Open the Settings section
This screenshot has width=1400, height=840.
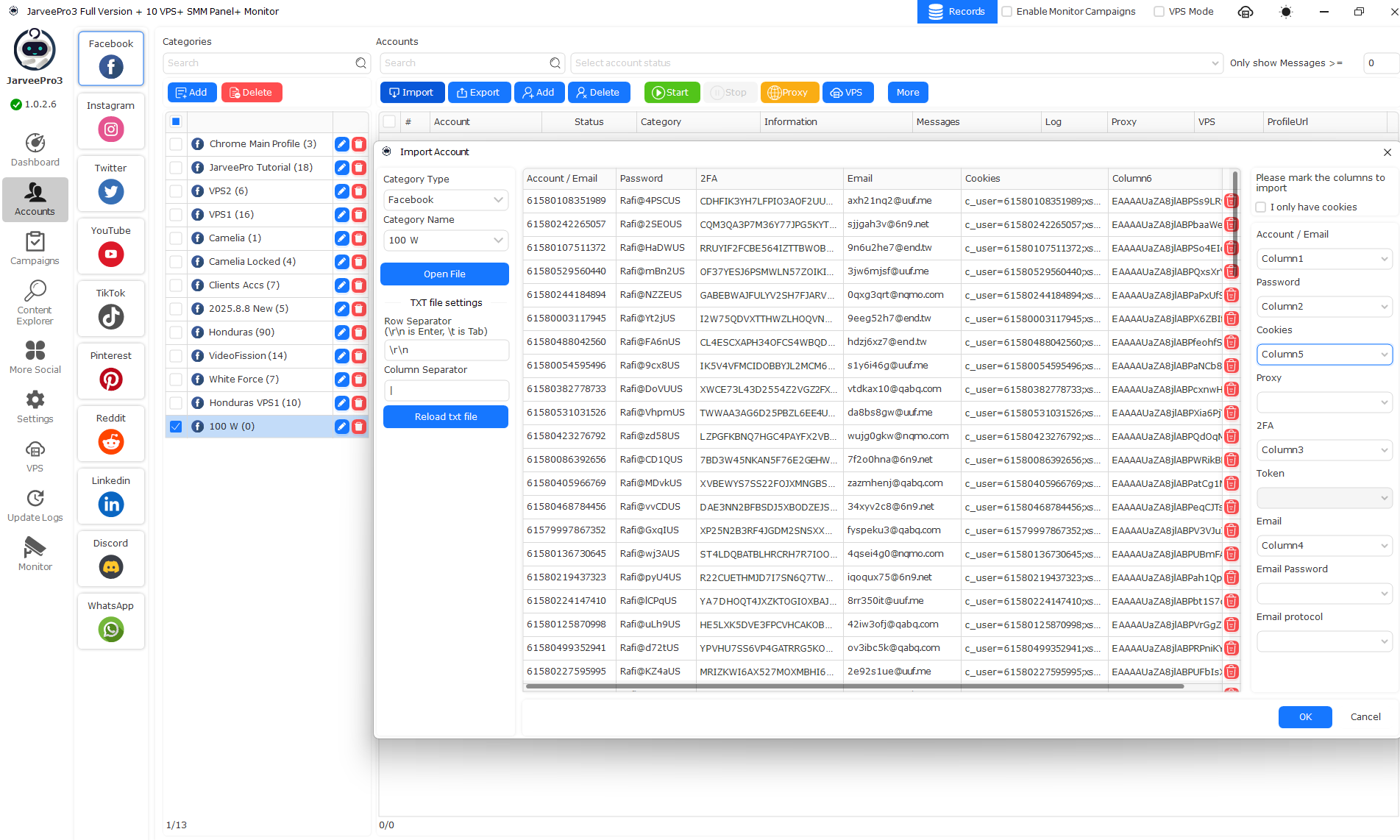point(35,406)
